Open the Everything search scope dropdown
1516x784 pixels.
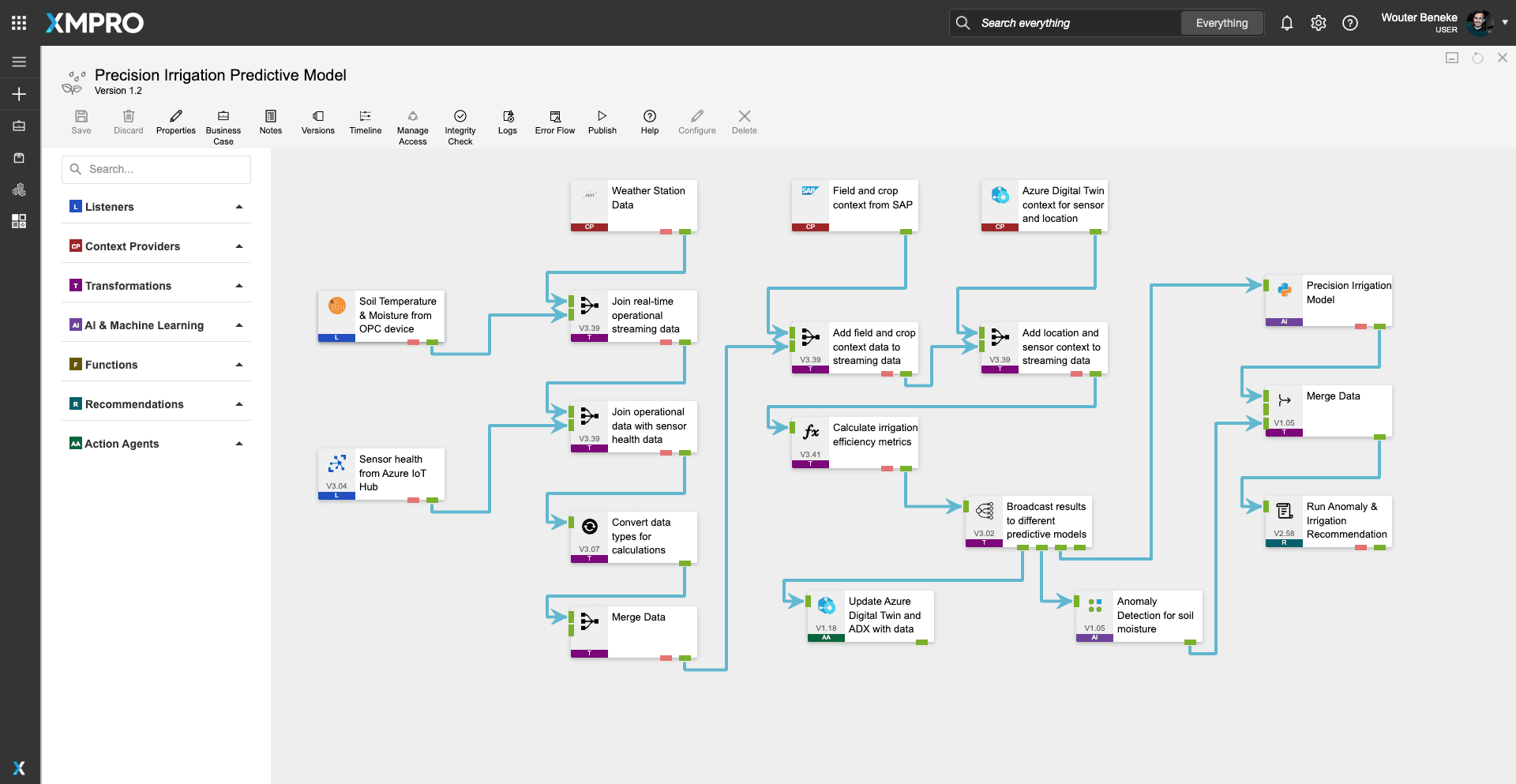tap(1221, 23)
